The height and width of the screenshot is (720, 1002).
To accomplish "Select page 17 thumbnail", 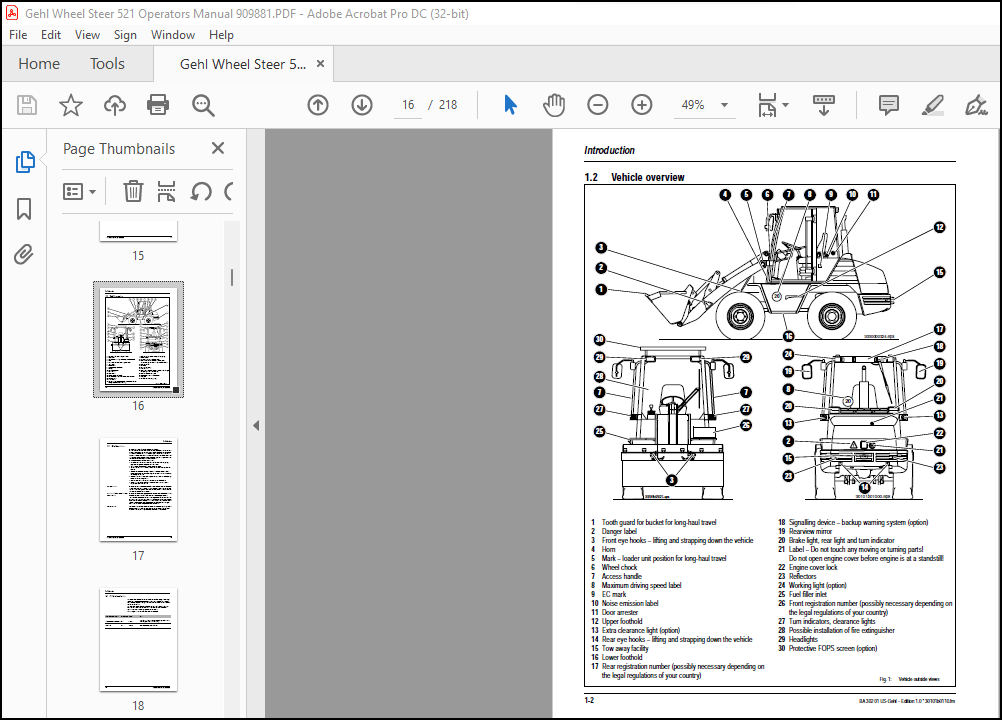I will click(x=138, y=489).
